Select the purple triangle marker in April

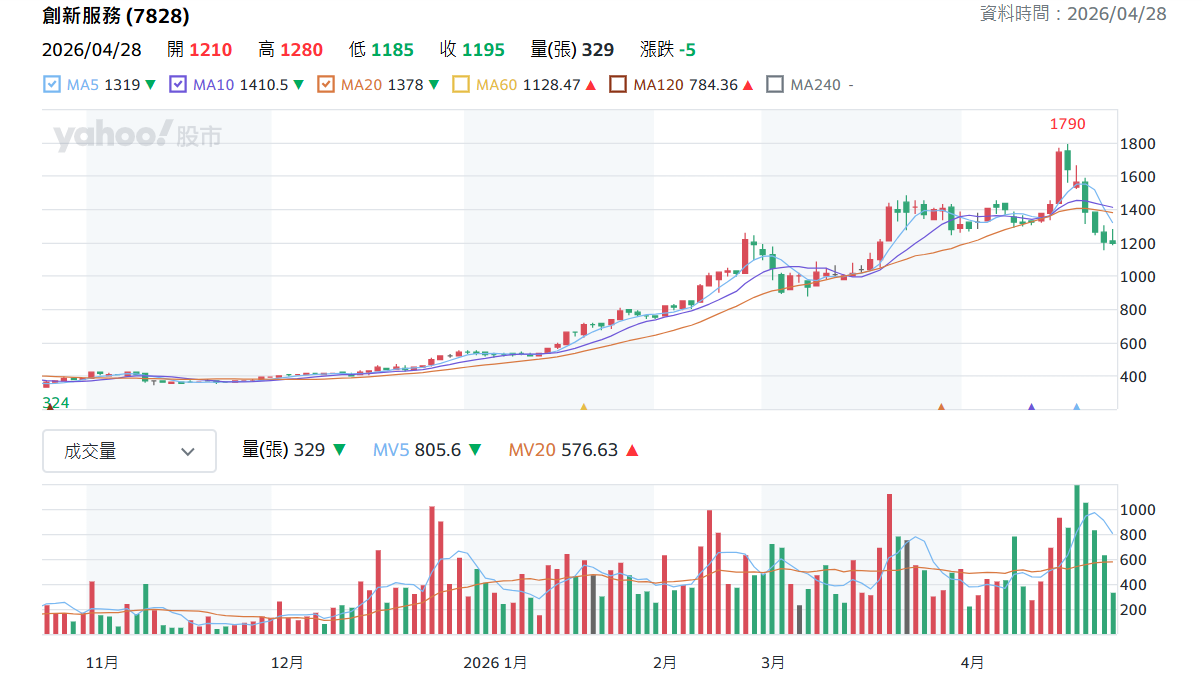click(x=1031, y=407)
